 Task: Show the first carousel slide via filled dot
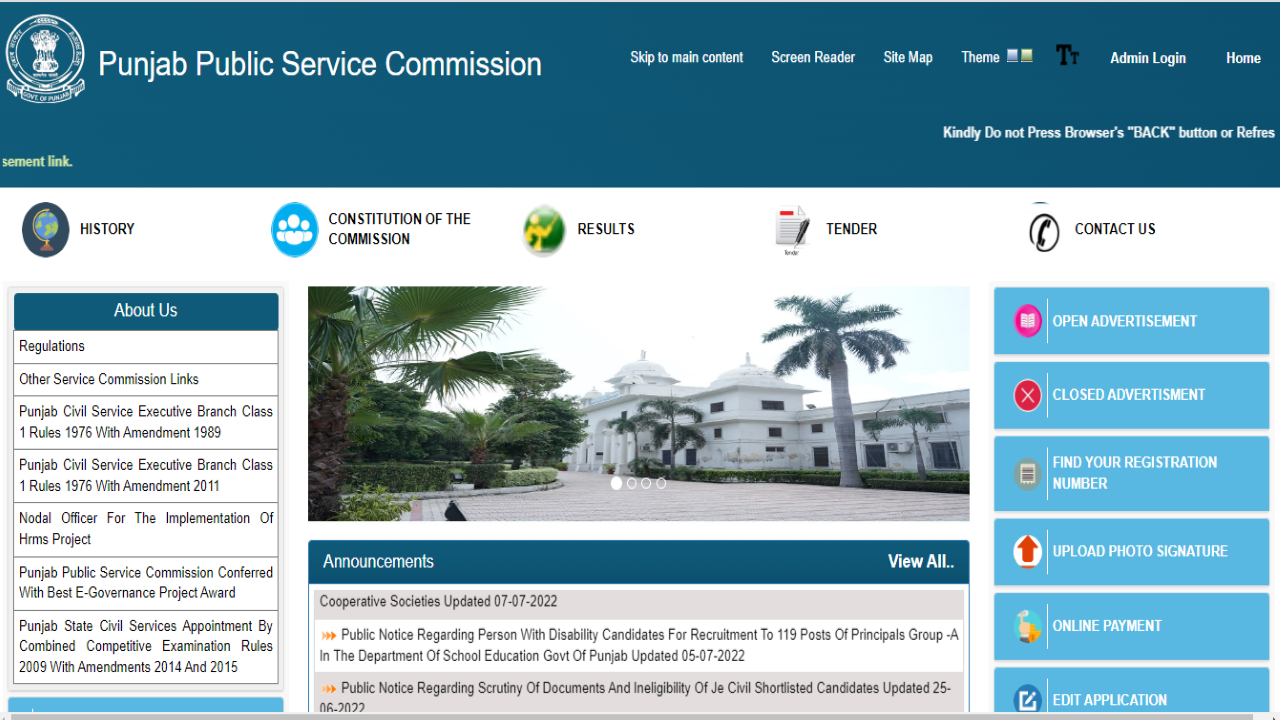pyautogui.click(x=616, y=483)
